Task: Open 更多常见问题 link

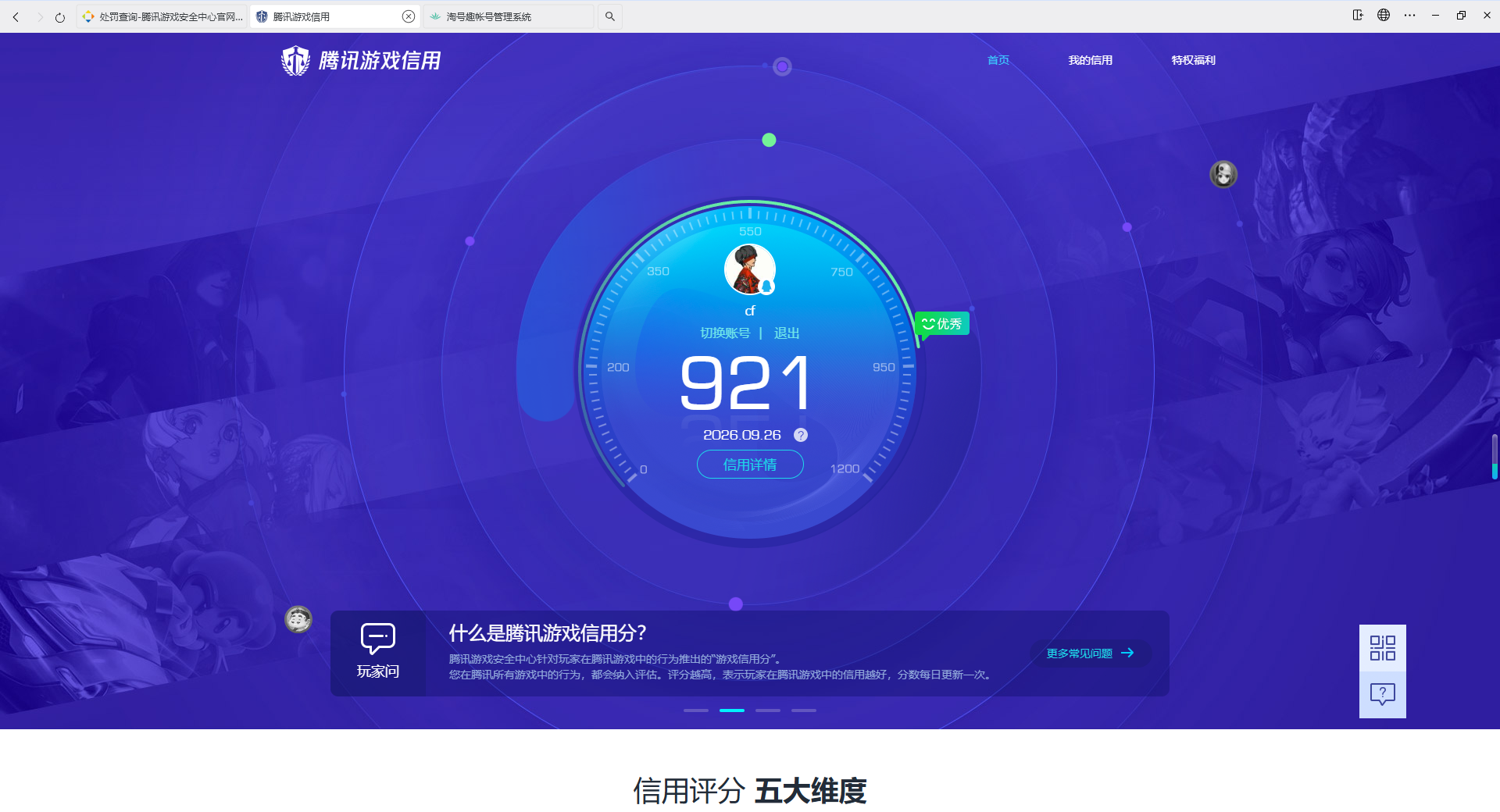Action: [x=1090, y=654]
